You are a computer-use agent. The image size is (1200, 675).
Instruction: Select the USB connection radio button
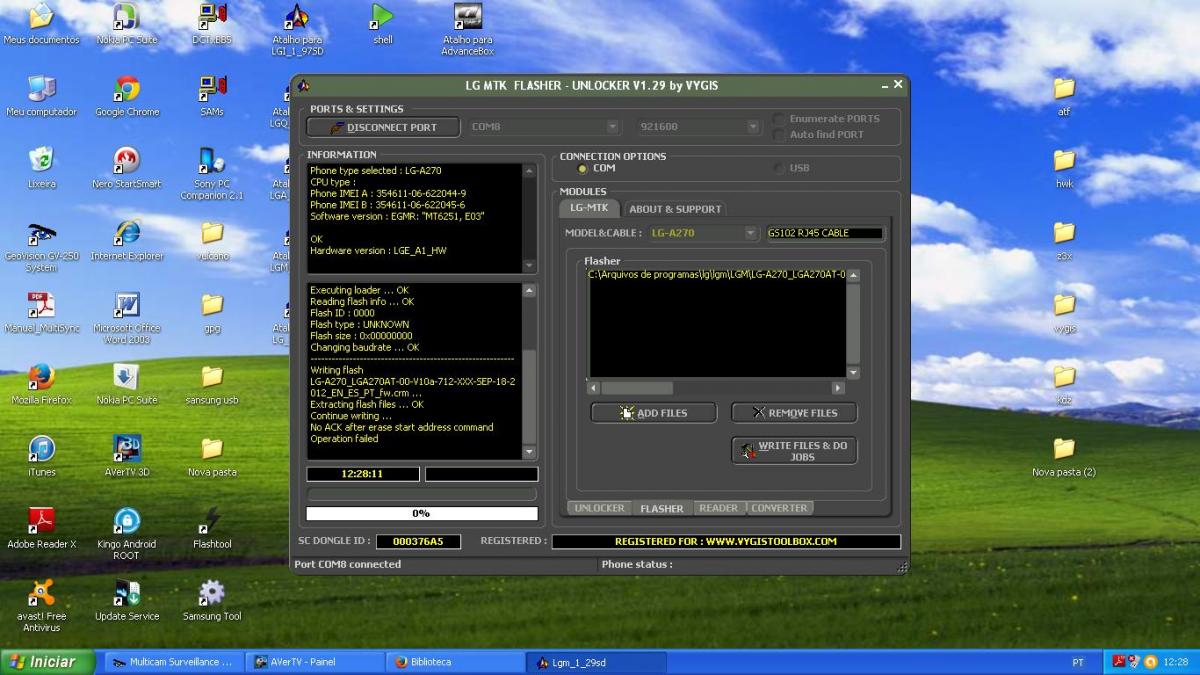point(779,168)
